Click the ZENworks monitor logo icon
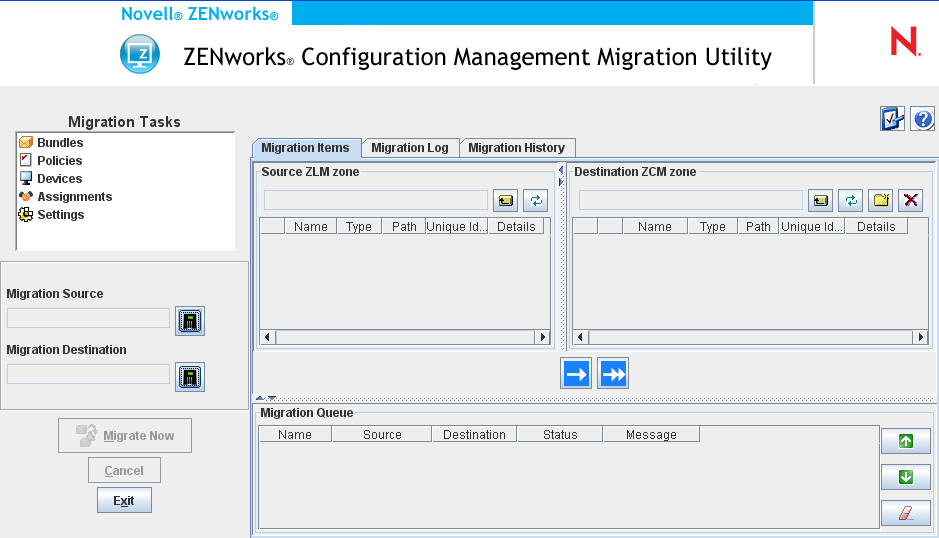Viewport: 939px width, 538px height. (x=140, y=54)
